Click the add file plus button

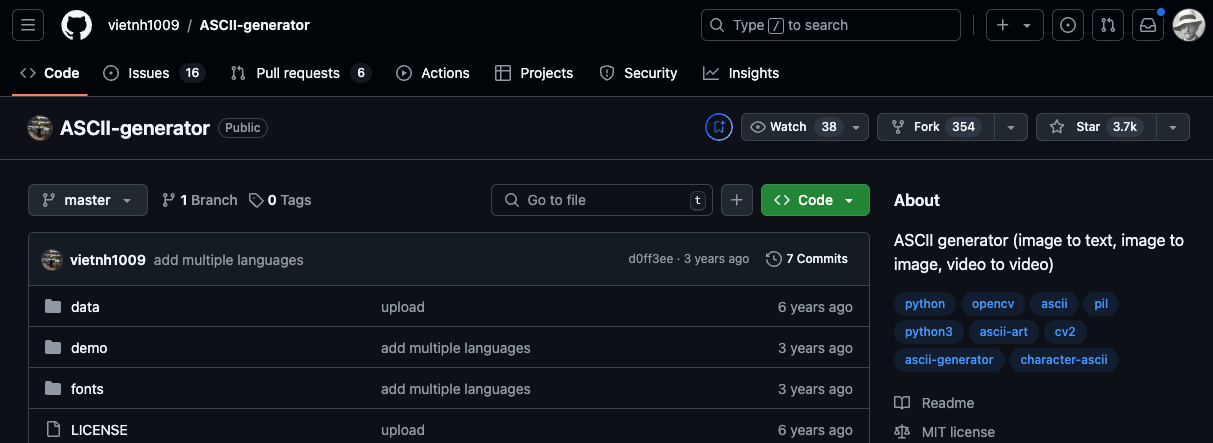coord(736,200)
